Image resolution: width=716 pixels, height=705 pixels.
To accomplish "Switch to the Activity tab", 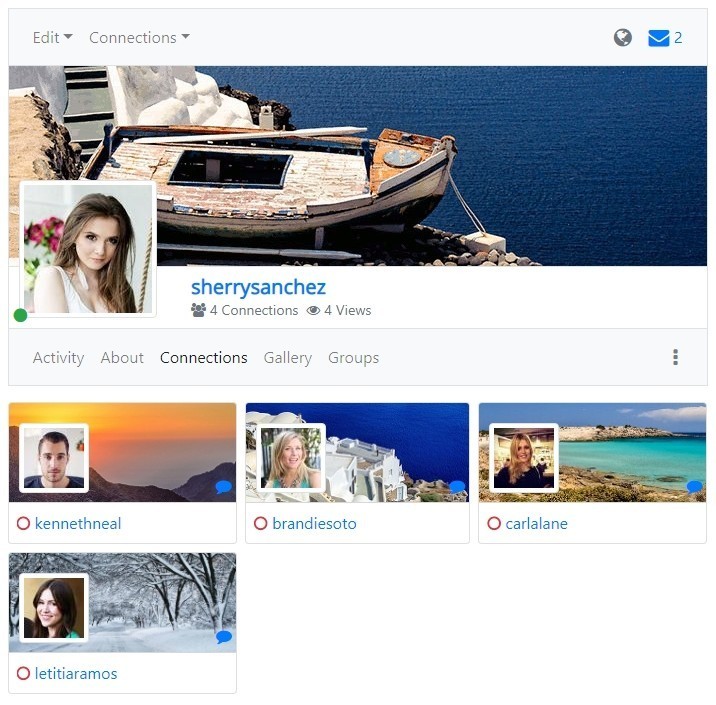I will click(x=58, y=358).
